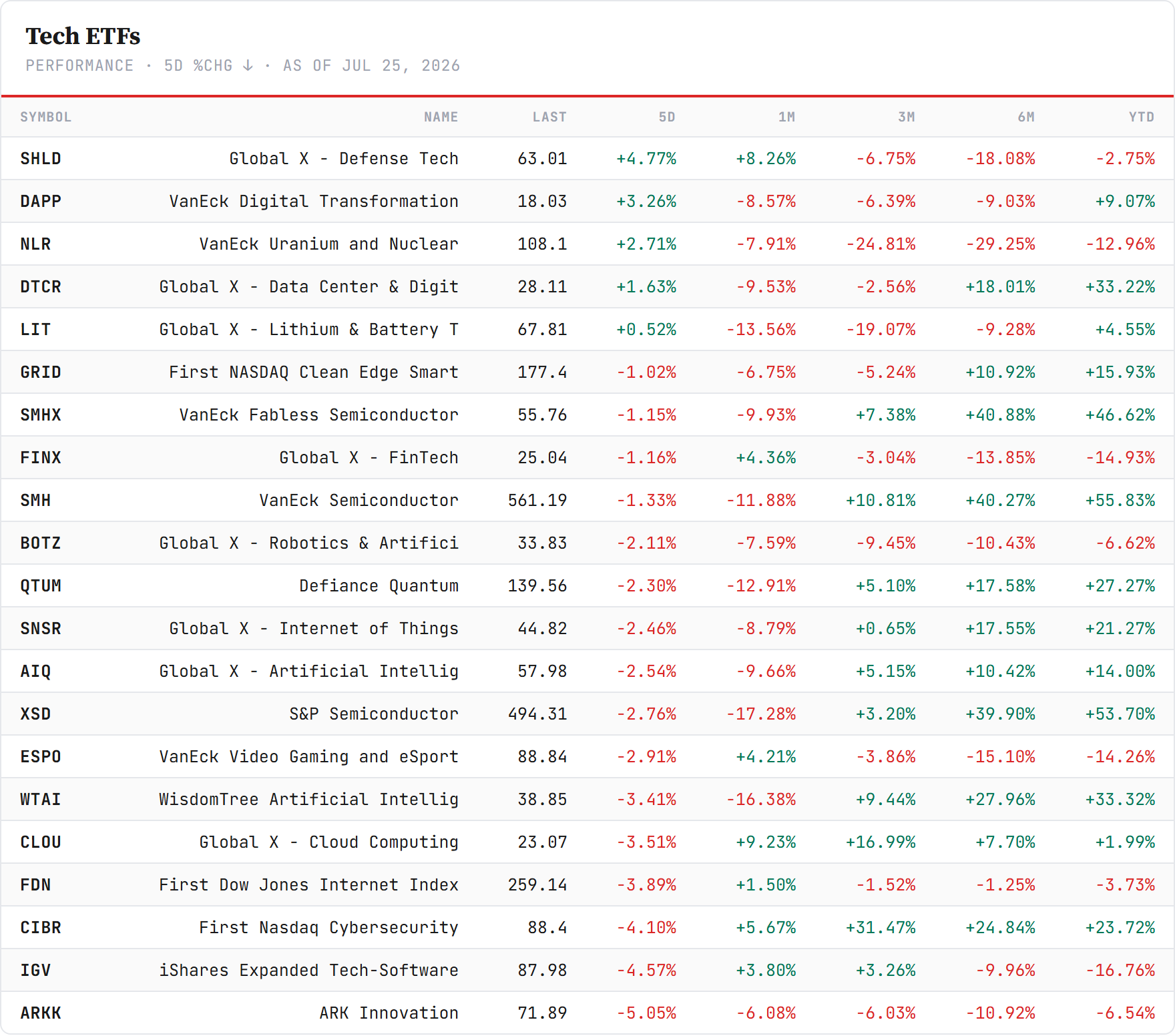Sort by the 6M column header
The height and width of the screenshot is (1036, 1175).
click(x=1026, y=117)
